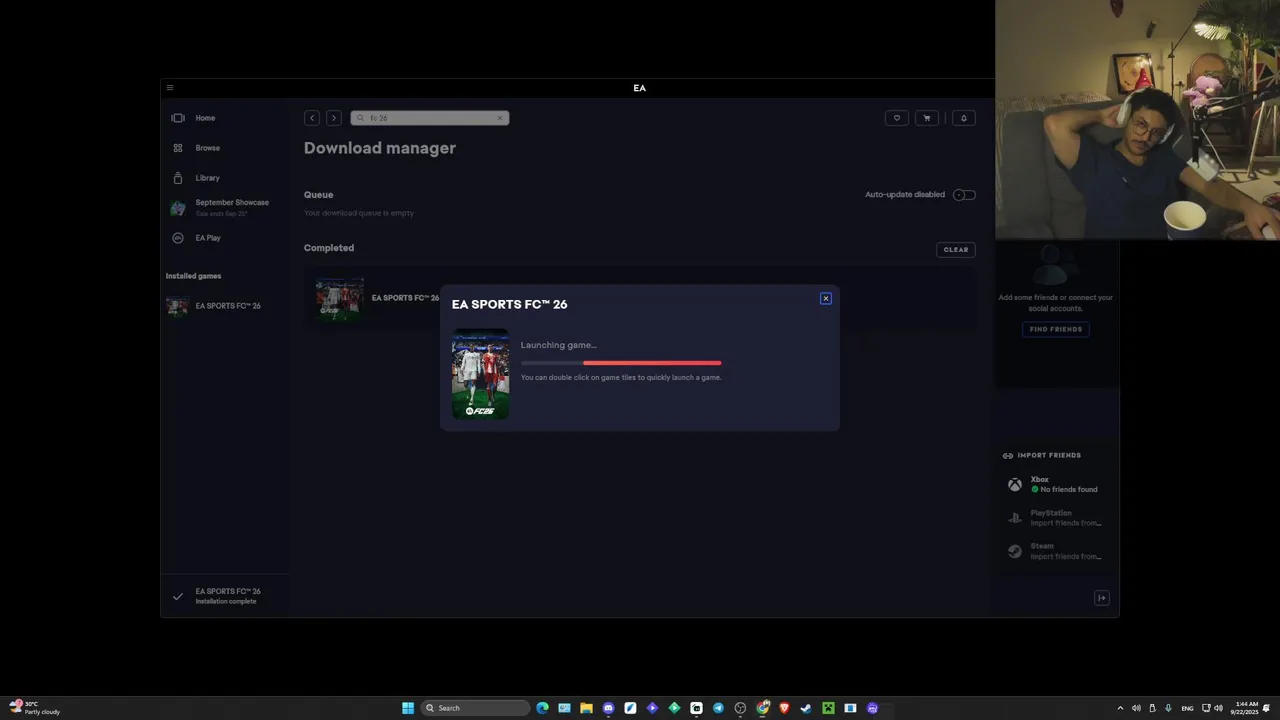Click the Queue section label
Image resolution: width=1280 pixels, height=720 pixels.
click(x=319, y=195)
